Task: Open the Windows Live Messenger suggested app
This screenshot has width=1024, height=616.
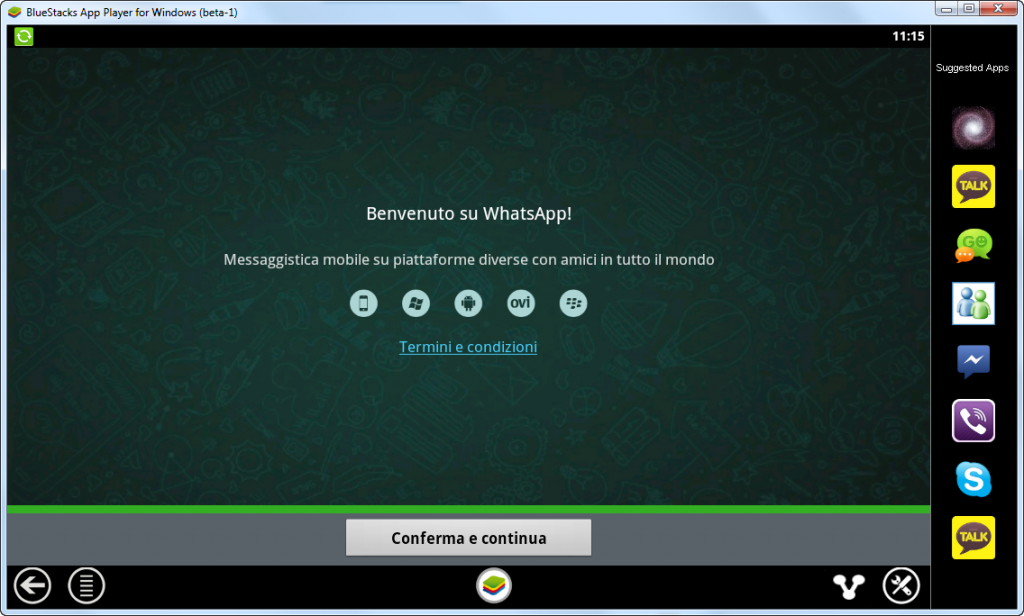Action: (972, 303)
